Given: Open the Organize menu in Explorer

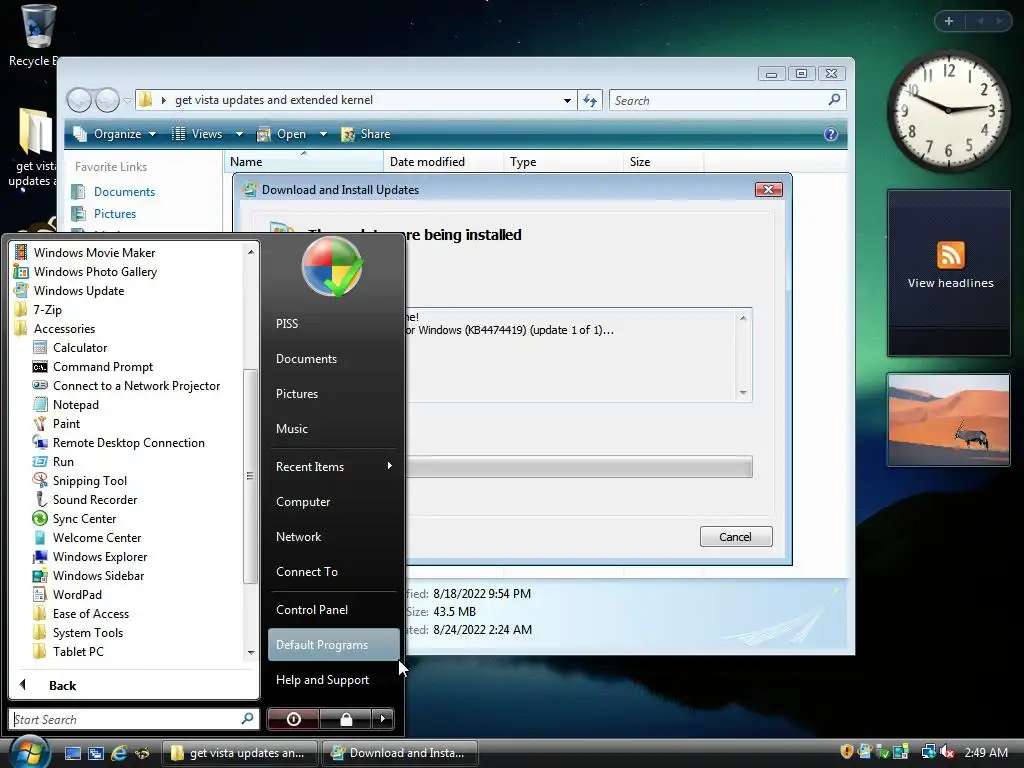Looking at the screenshot, I should click(115, 134).
